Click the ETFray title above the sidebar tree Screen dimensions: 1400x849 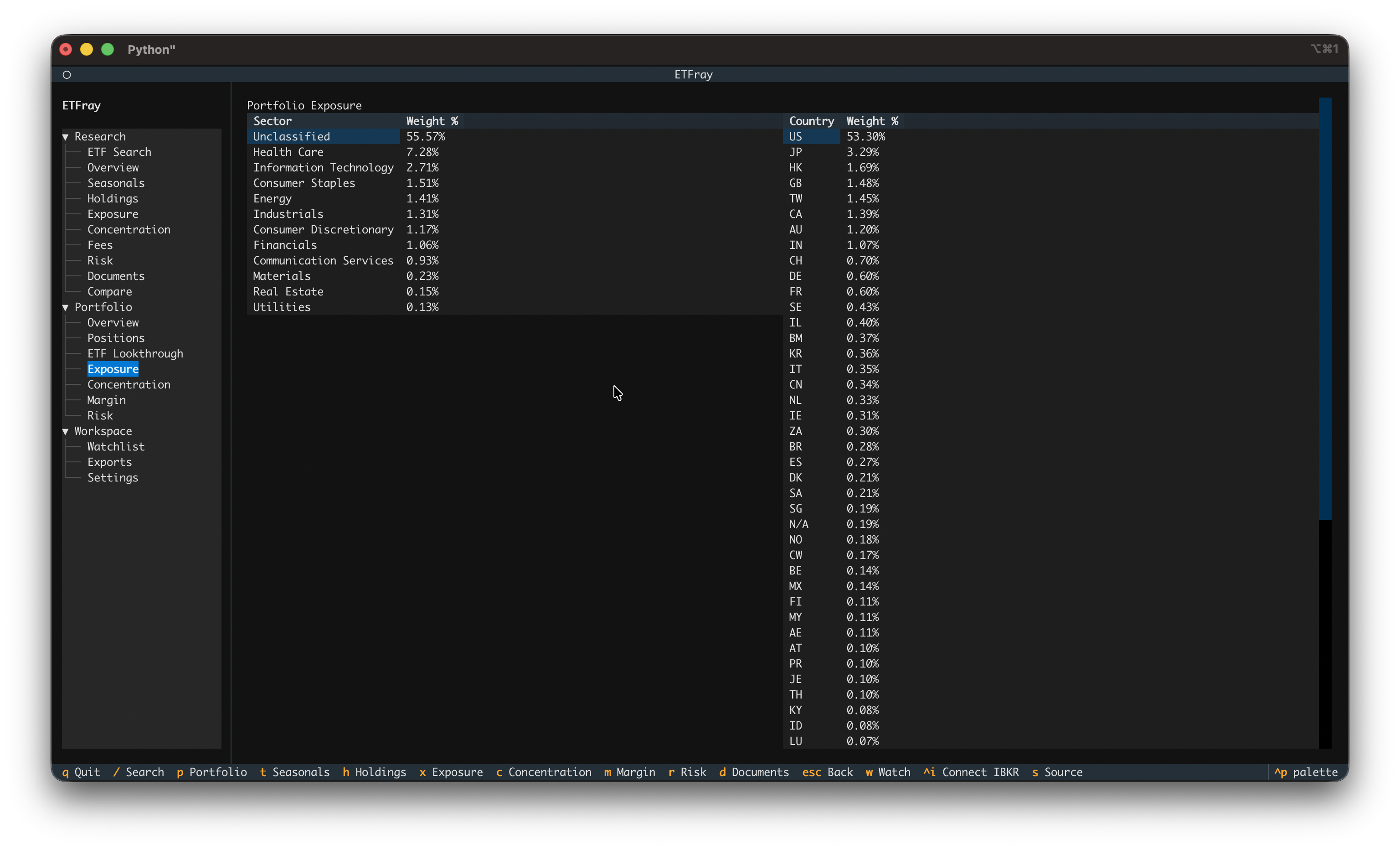(81, 105)
